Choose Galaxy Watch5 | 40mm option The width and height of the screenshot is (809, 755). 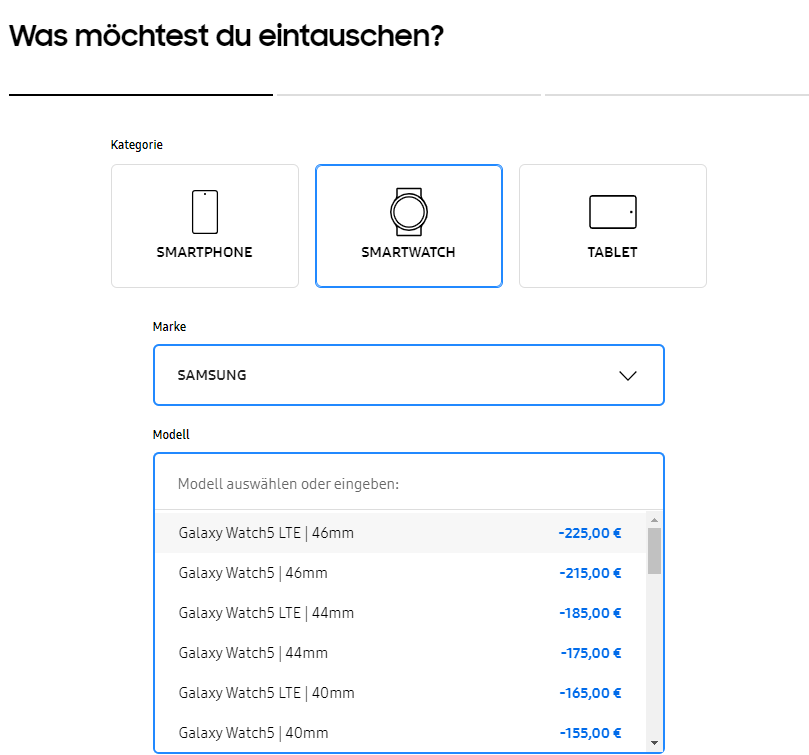click(x=253, y=733)
